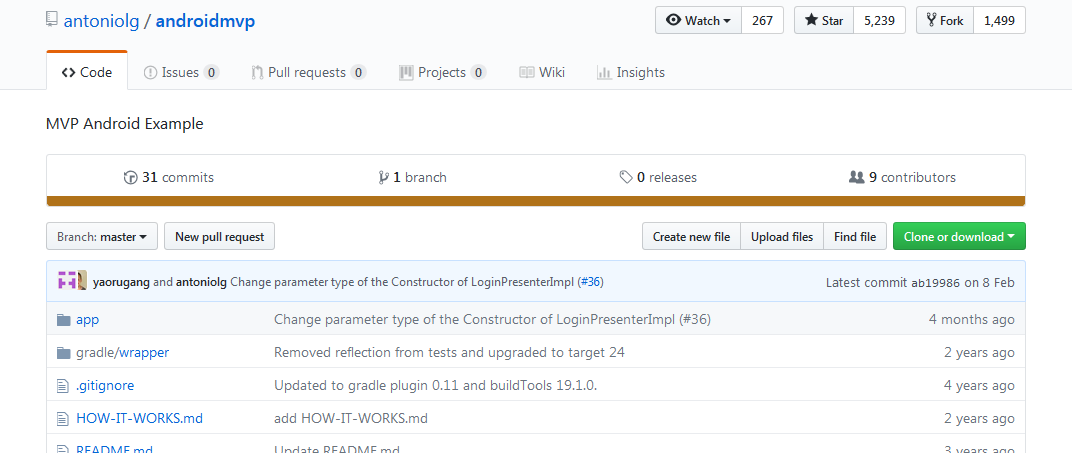Screen dimensions: 1072x453
Task: View the 1 branch list
Action: click(x=413, y=178)
